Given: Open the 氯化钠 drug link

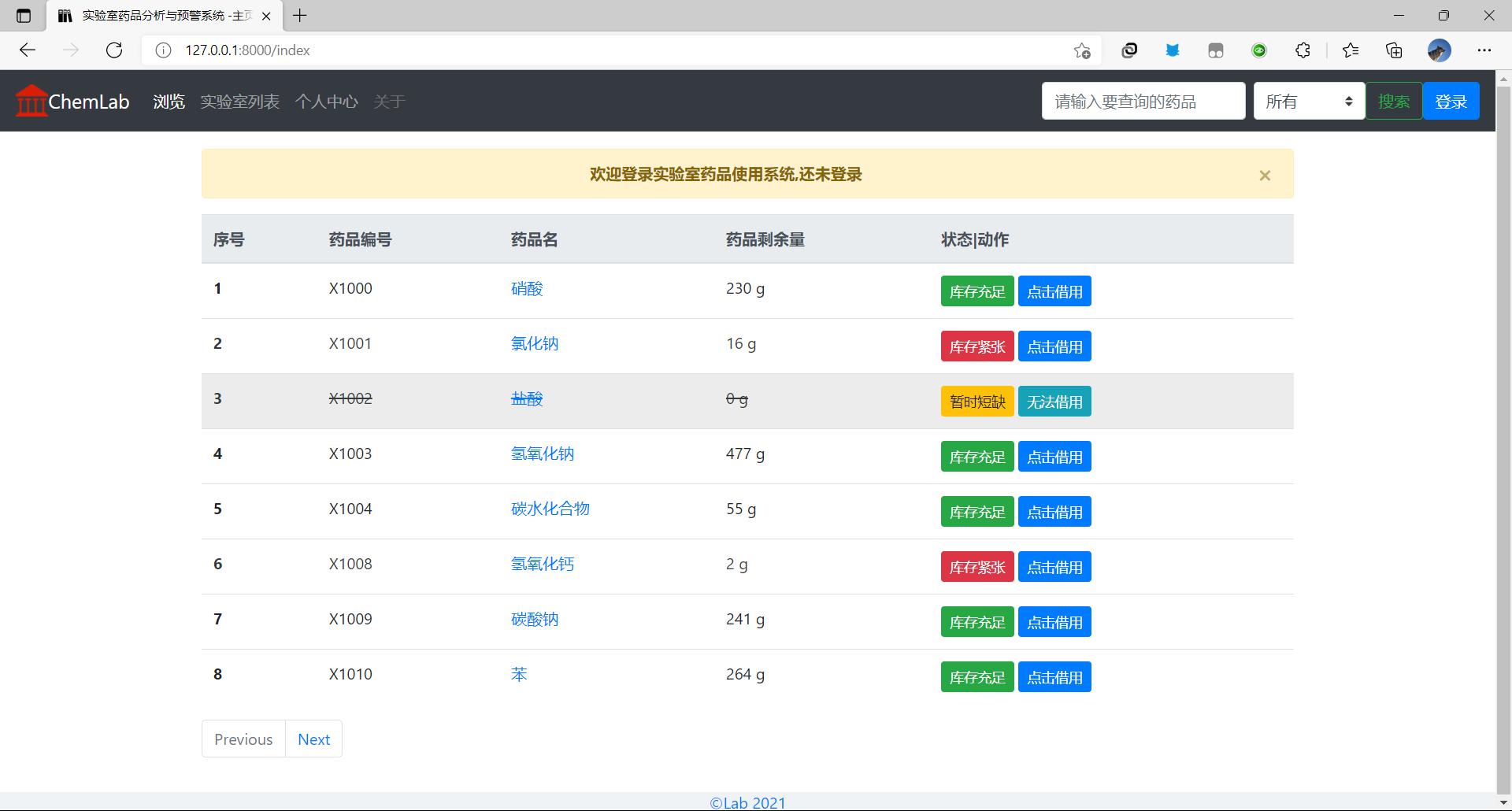Looking at the screenshot, I should click(x=535, y=343).
